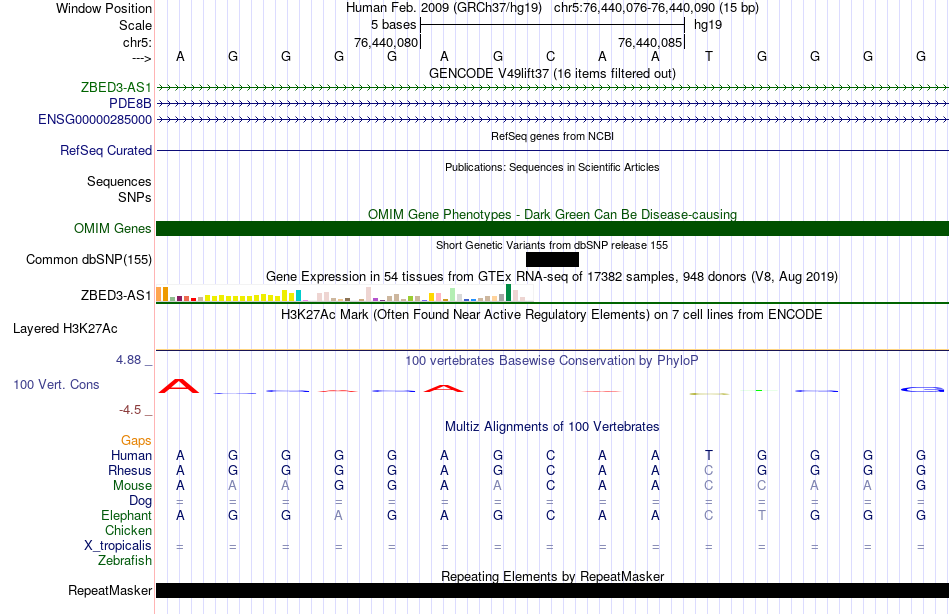Select the RefSeq Curated track label
The height and width of the screenshot is (614, 950).
pos(106,150)
